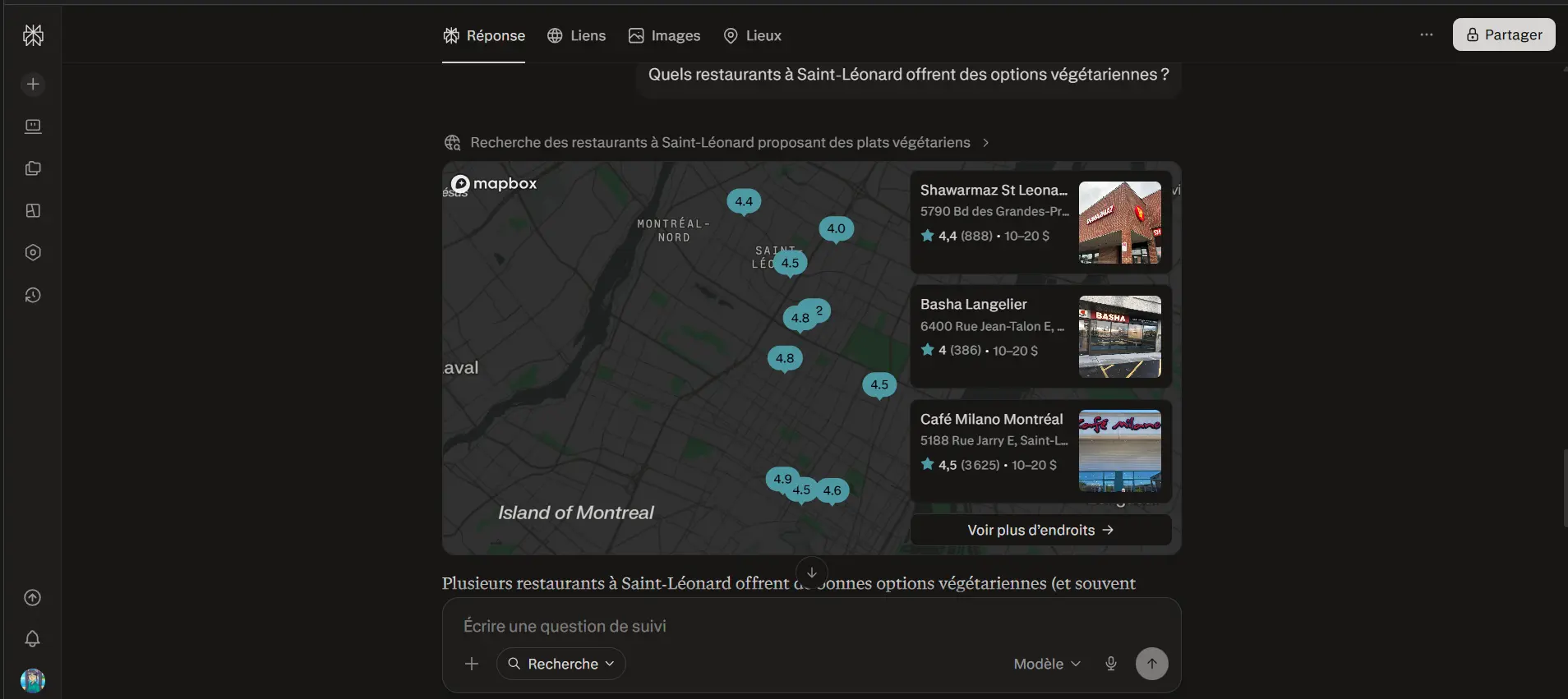The width and height of the screenshot is (1568, 699).
Task: Open notifications bell icon
Action: [33, 638]
